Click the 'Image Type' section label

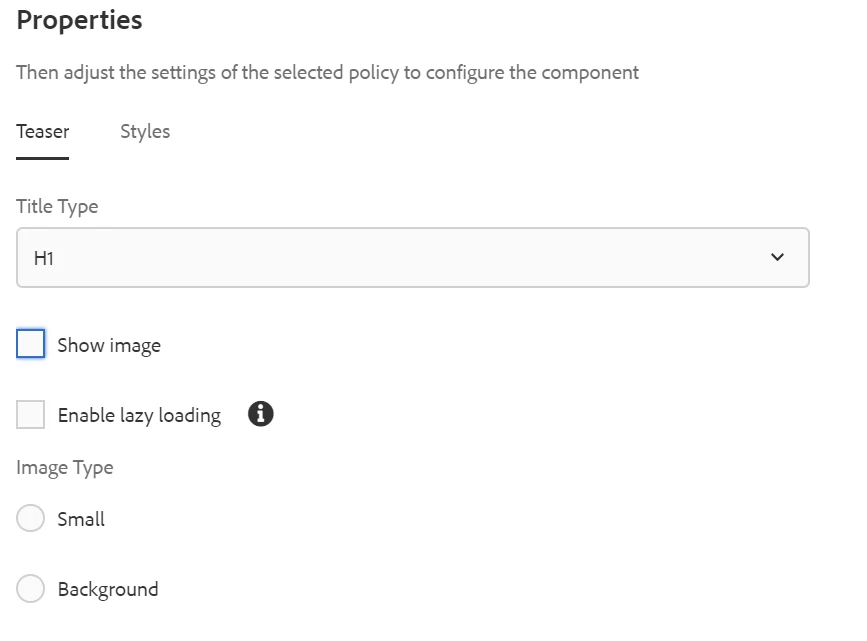click(x=65, y=468)
